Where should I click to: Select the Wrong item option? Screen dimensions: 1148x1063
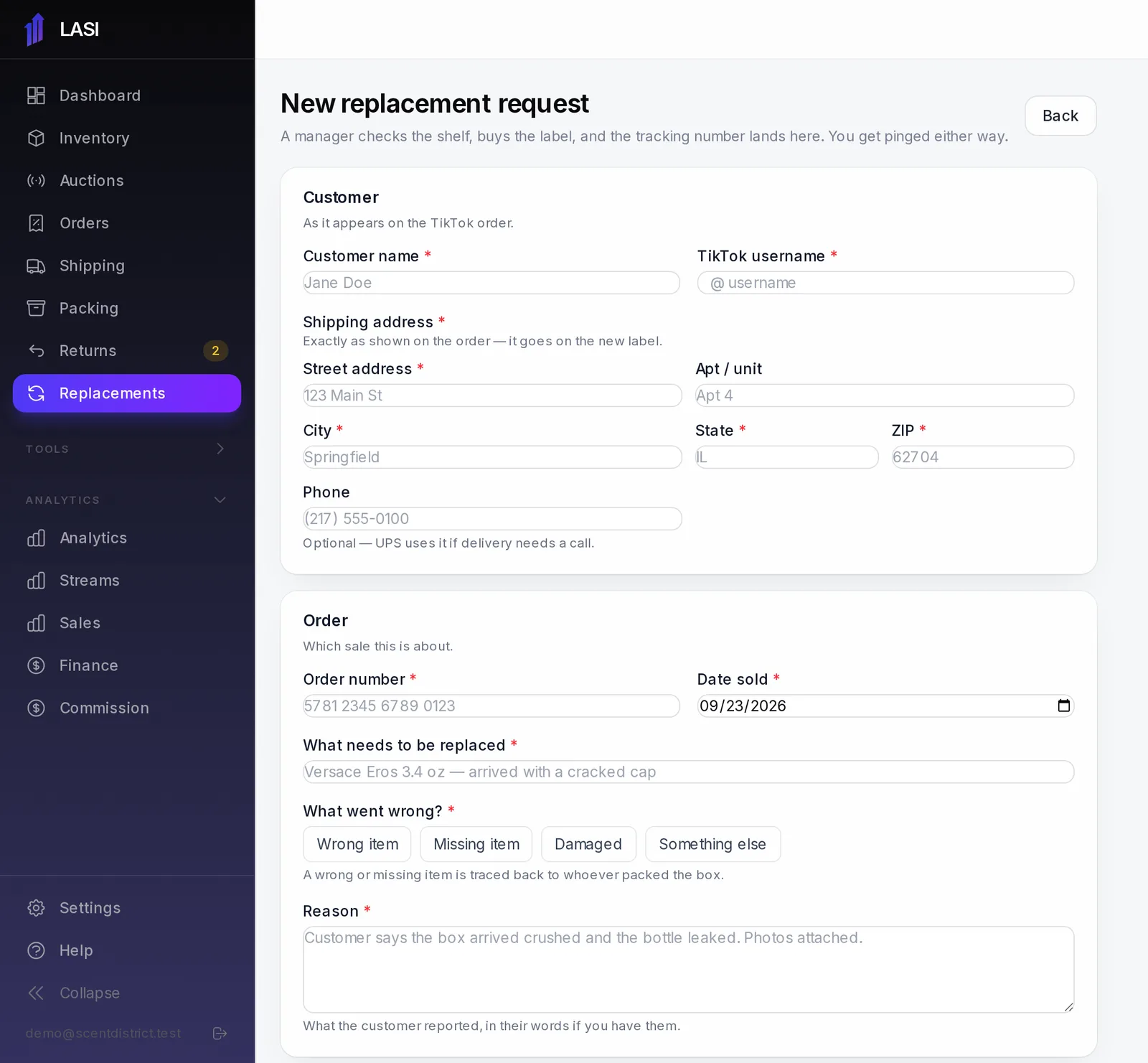pyautogui.click(x=357, y=844)
